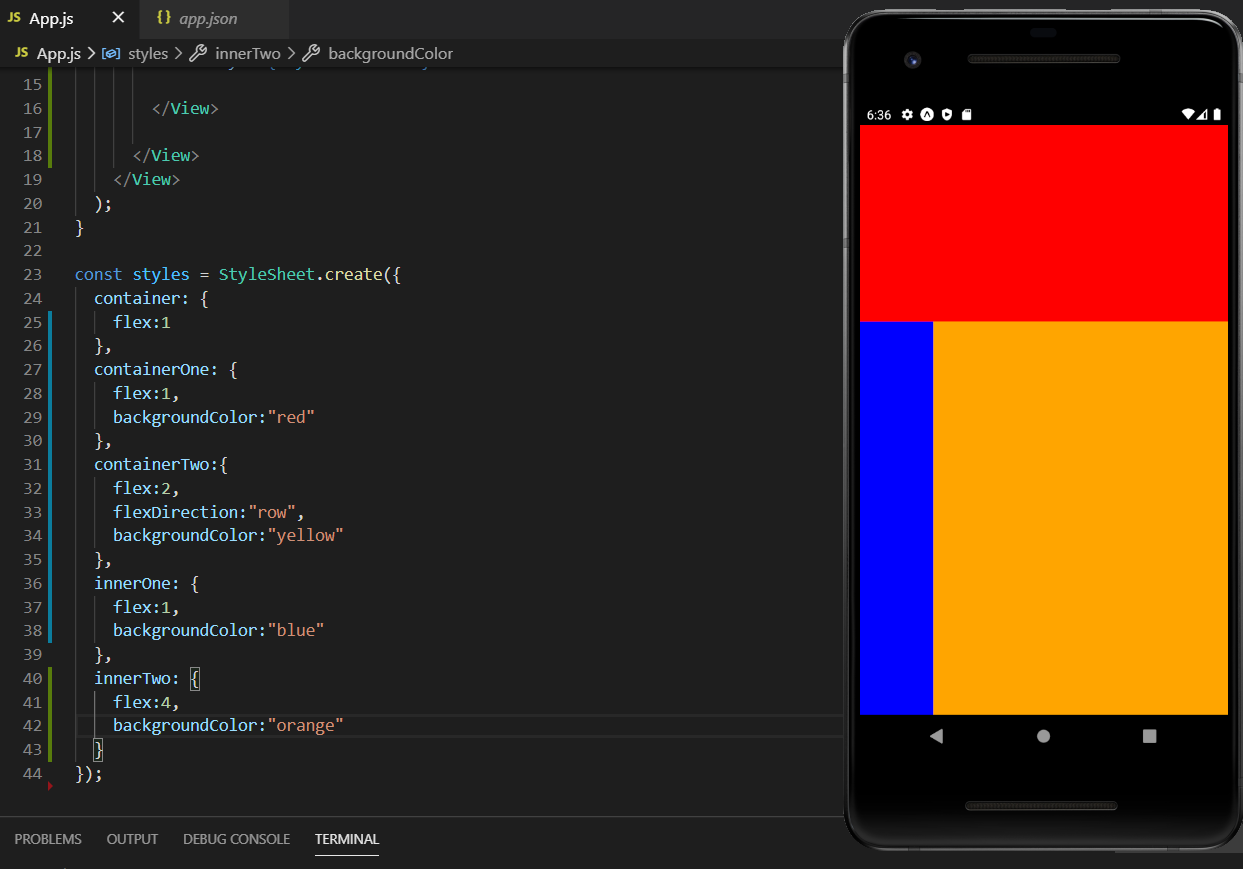
Task: Click line number 42 in the gutter
Action: pyautogui.click(x=32, y=725)
